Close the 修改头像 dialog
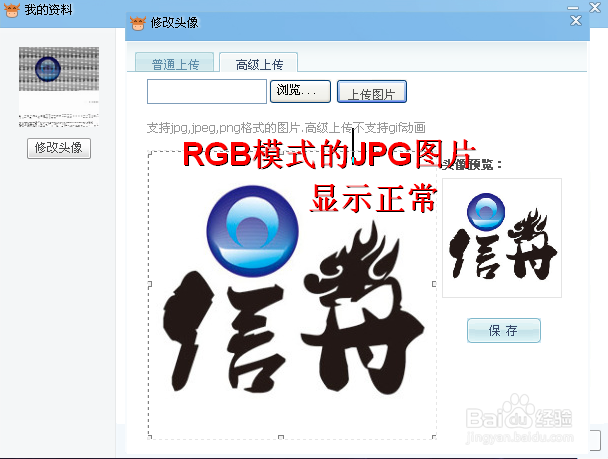The image size is (608, 459). point(576,21)
